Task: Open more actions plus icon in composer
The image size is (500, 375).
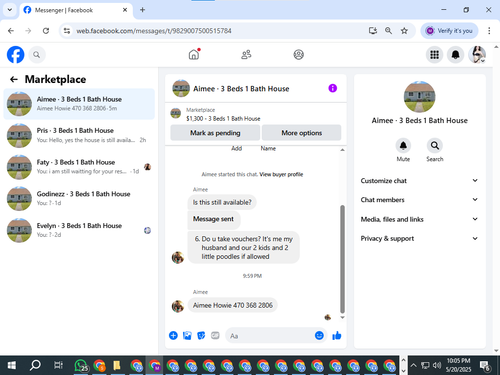Action: pos(173,335)
